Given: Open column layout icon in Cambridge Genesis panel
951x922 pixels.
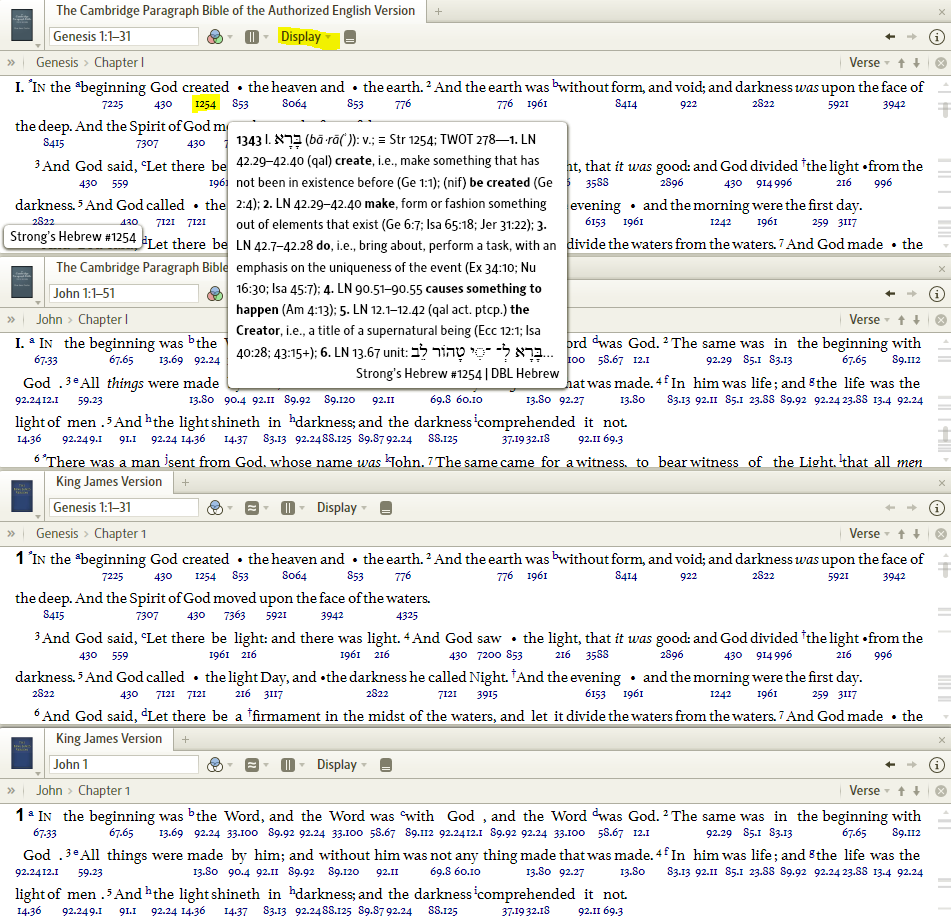Looking at the screenshot, I should click(252, 37).
